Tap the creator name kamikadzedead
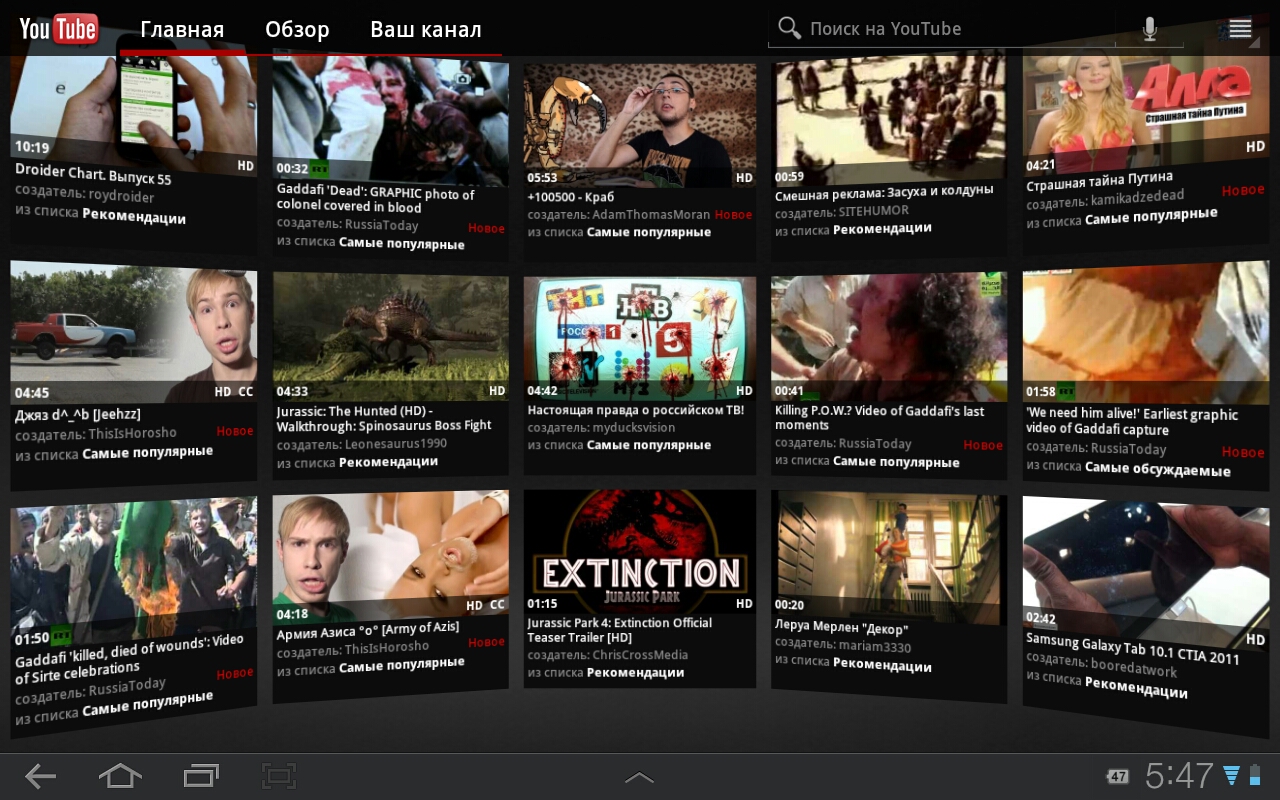The image size is (1280, 800). click(x=1137, y=199)
